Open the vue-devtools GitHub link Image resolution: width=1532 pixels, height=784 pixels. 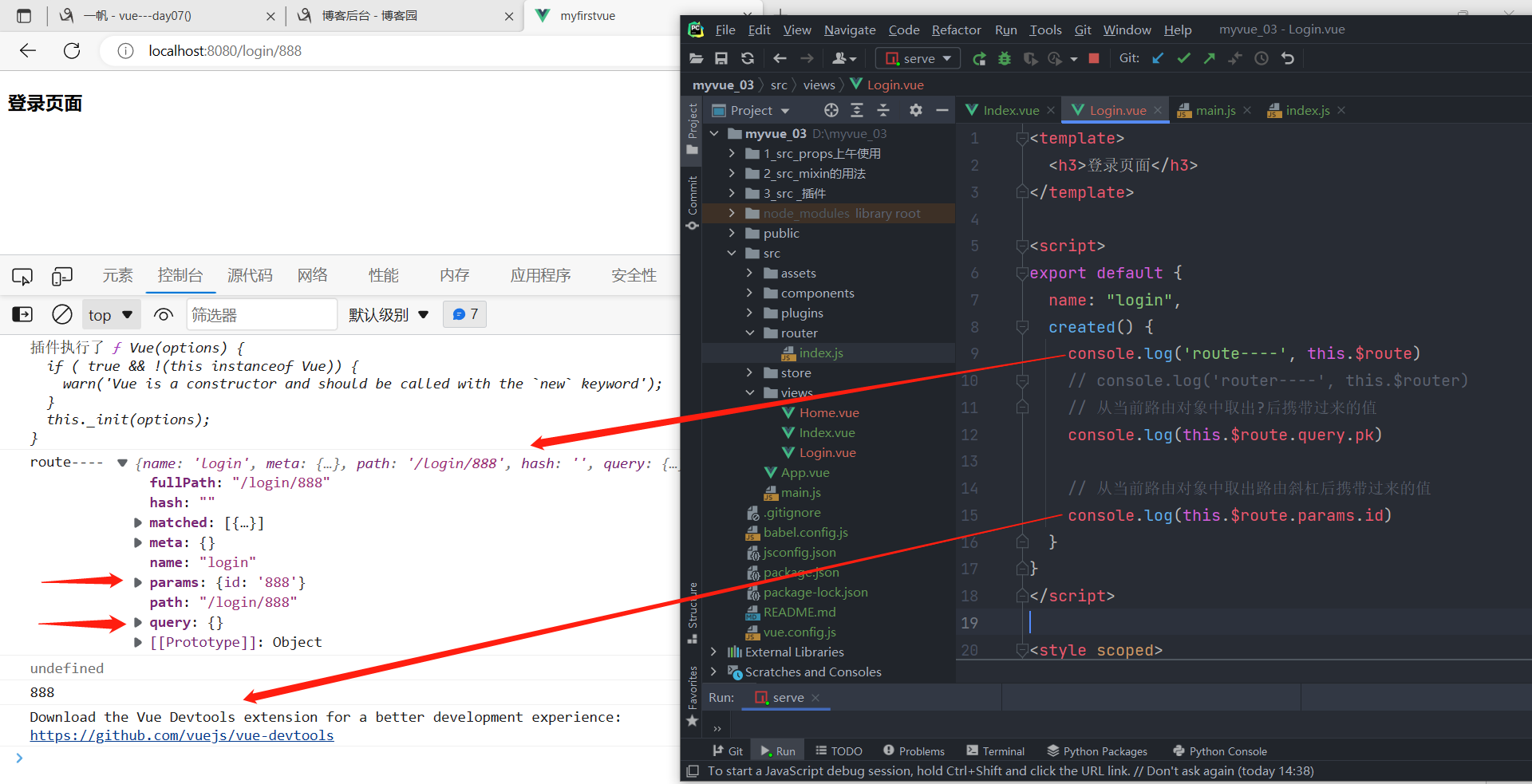[x=182, y=735]
